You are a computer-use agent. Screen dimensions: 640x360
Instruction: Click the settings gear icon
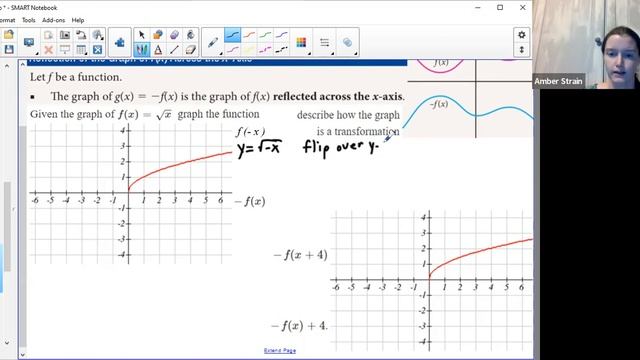[522, 35]
